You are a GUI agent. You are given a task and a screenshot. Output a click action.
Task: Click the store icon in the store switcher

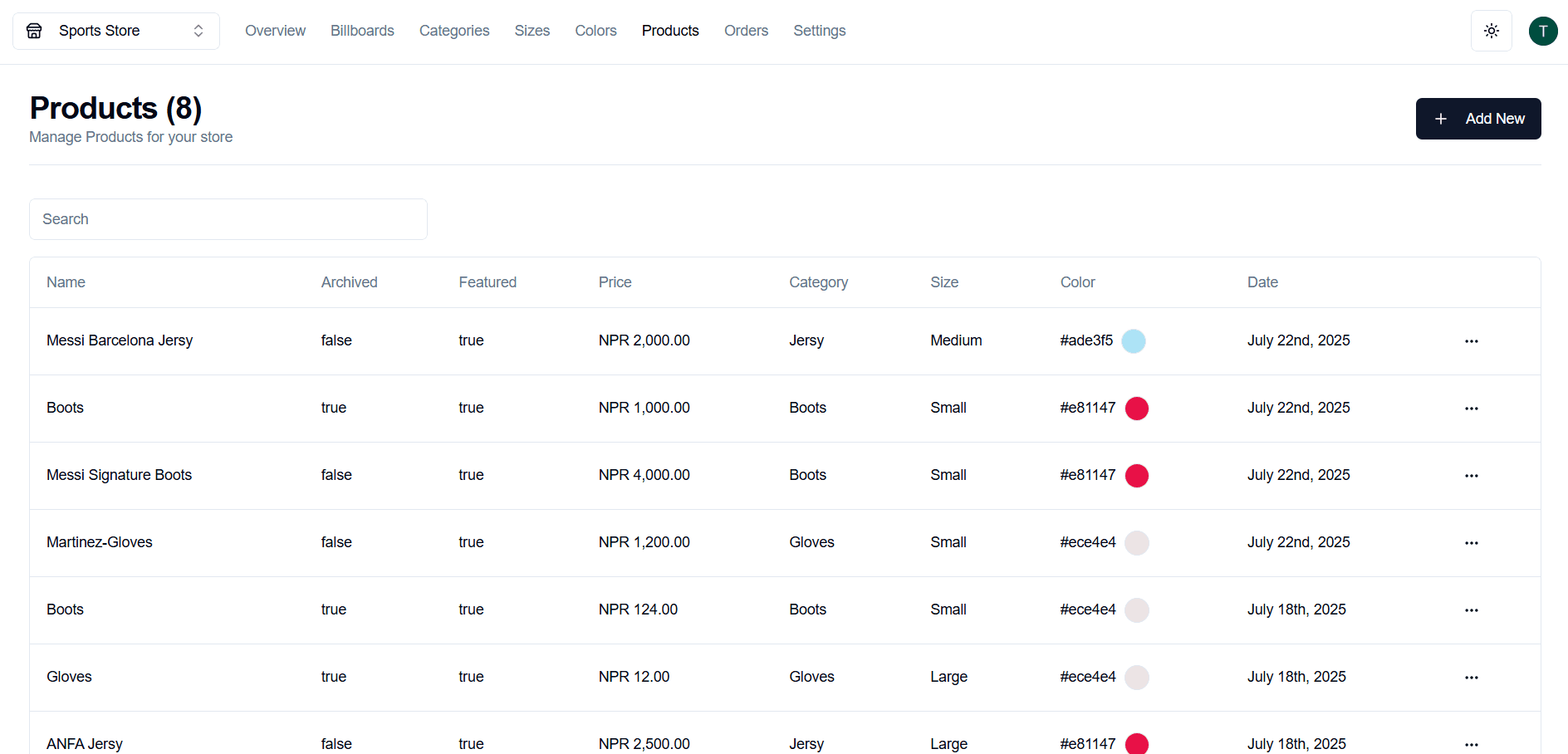(x=34, y=31)
